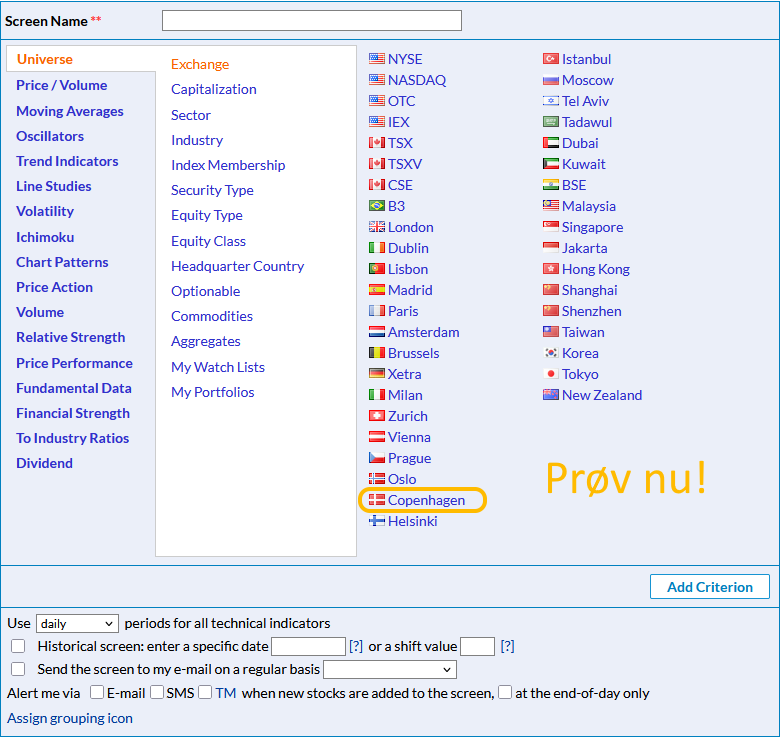Check the TM alert checkbox

[x=205, y=692]
